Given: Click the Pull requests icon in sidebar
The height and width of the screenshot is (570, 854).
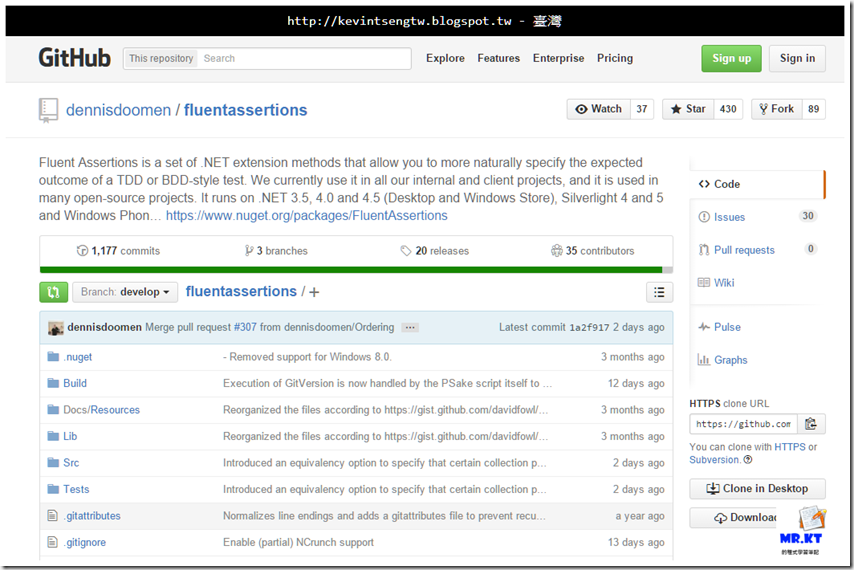Looking at the screenshot, I should point(704,250).
